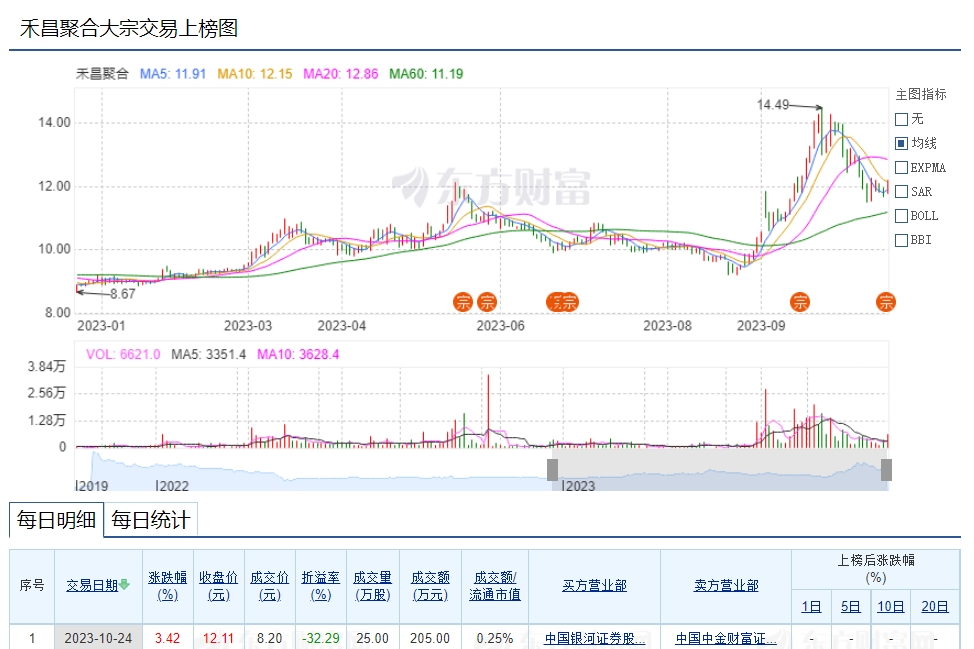Open buyer 中国银河证券 branch link
Viewport: 974px width, 649px height.
coord(594,638)
